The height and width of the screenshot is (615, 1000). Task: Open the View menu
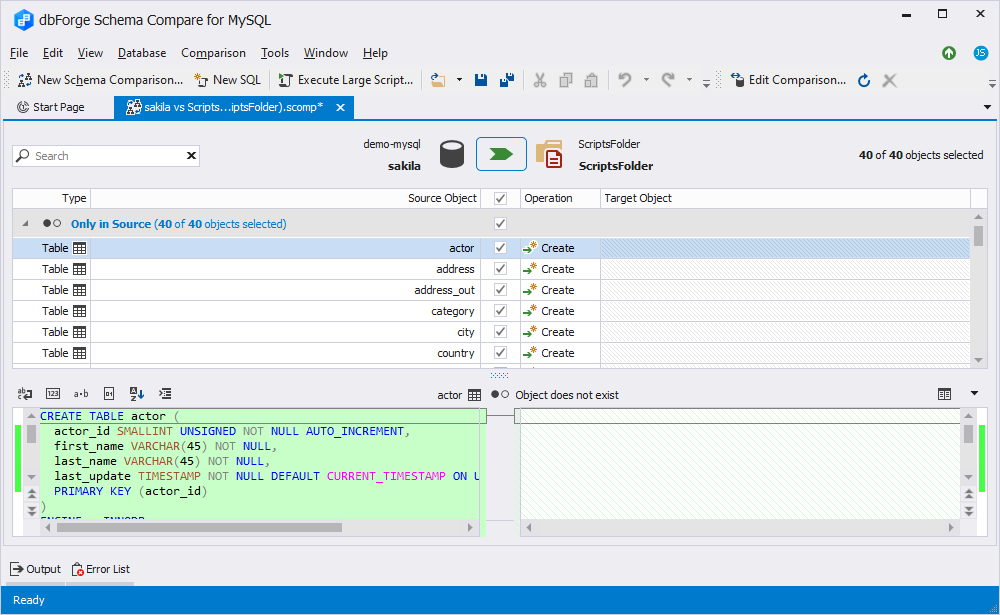point(91,53)
